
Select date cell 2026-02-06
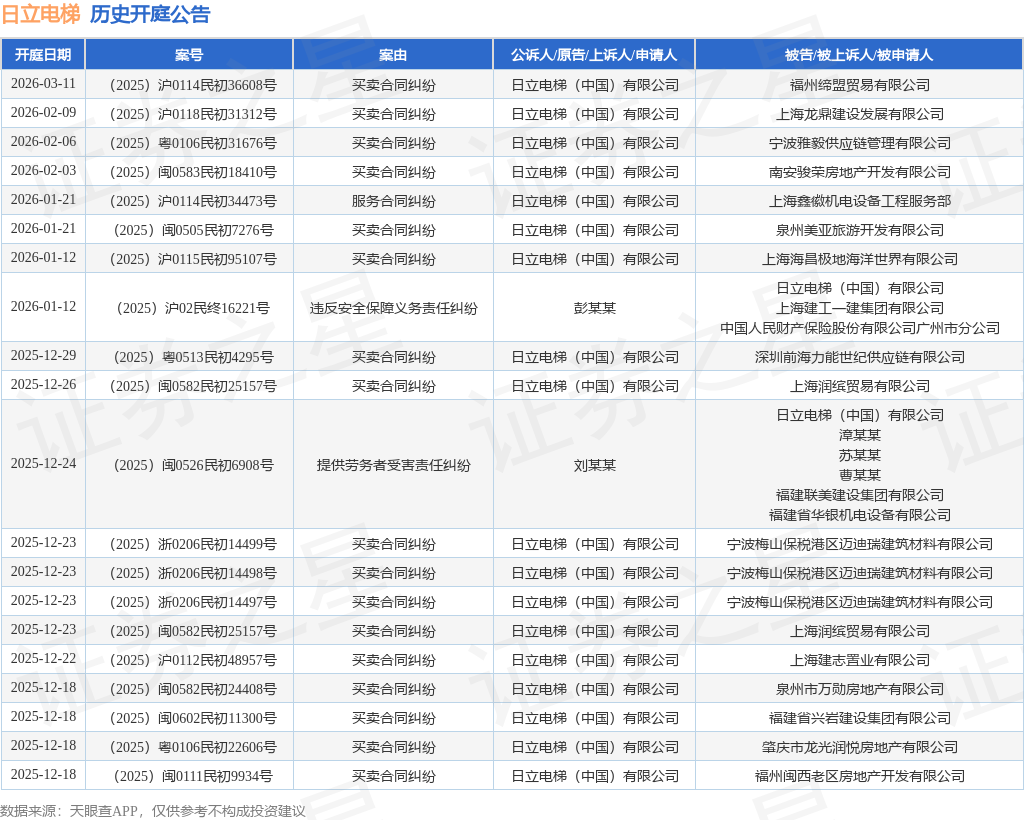point(43,142)
